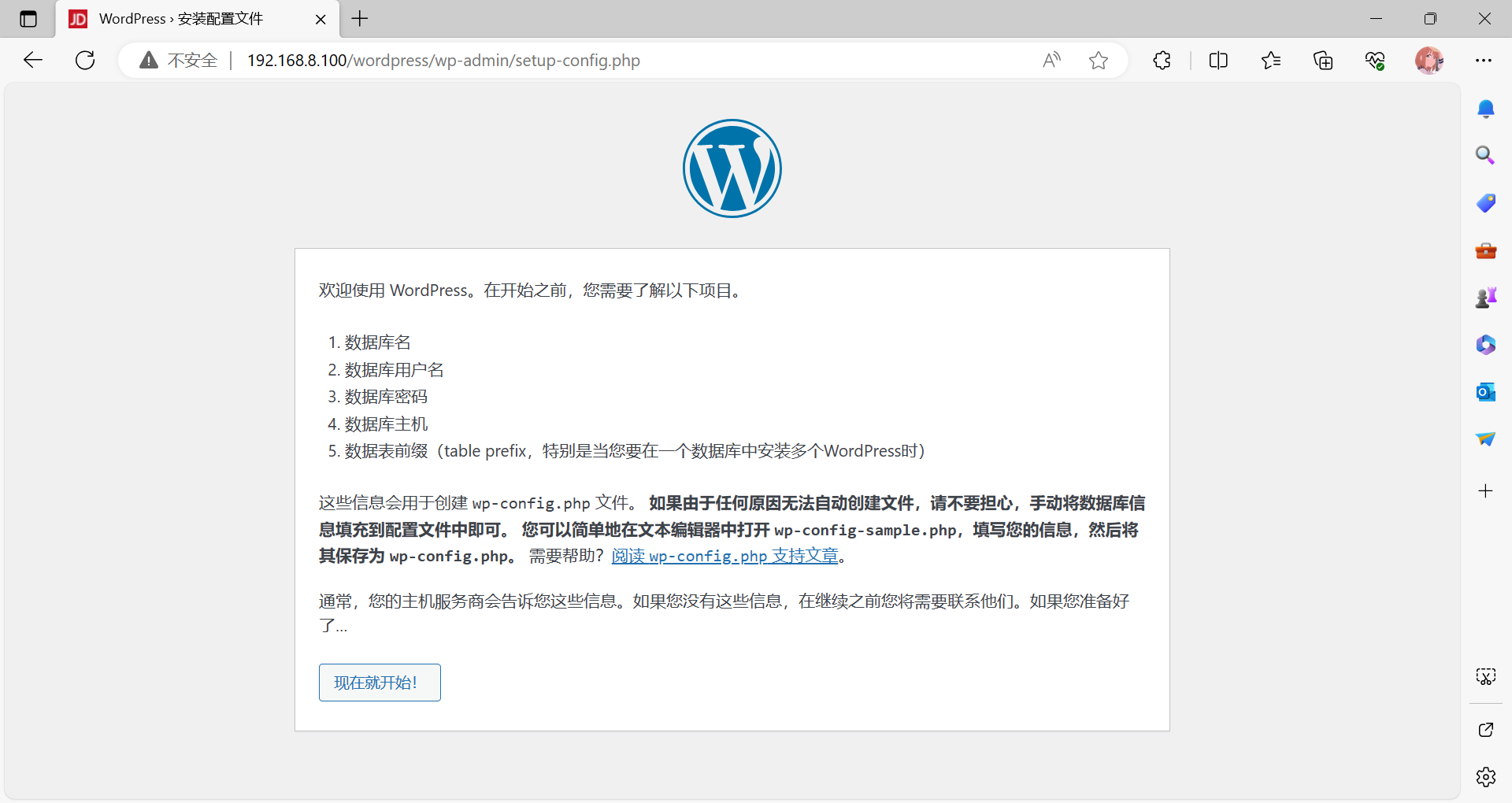Image resolution: width=1512 pixels, height=803 pixels.
Task: Open the Games chess sidebar icon
Action: click(x=1486, y=298)
